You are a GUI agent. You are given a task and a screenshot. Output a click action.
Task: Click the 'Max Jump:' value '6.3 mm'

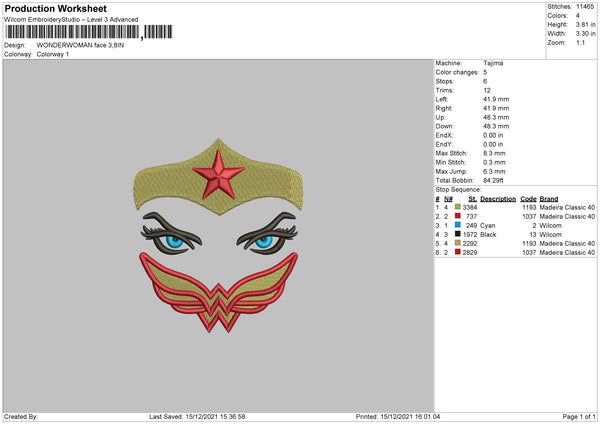click(x=494, y=171)
